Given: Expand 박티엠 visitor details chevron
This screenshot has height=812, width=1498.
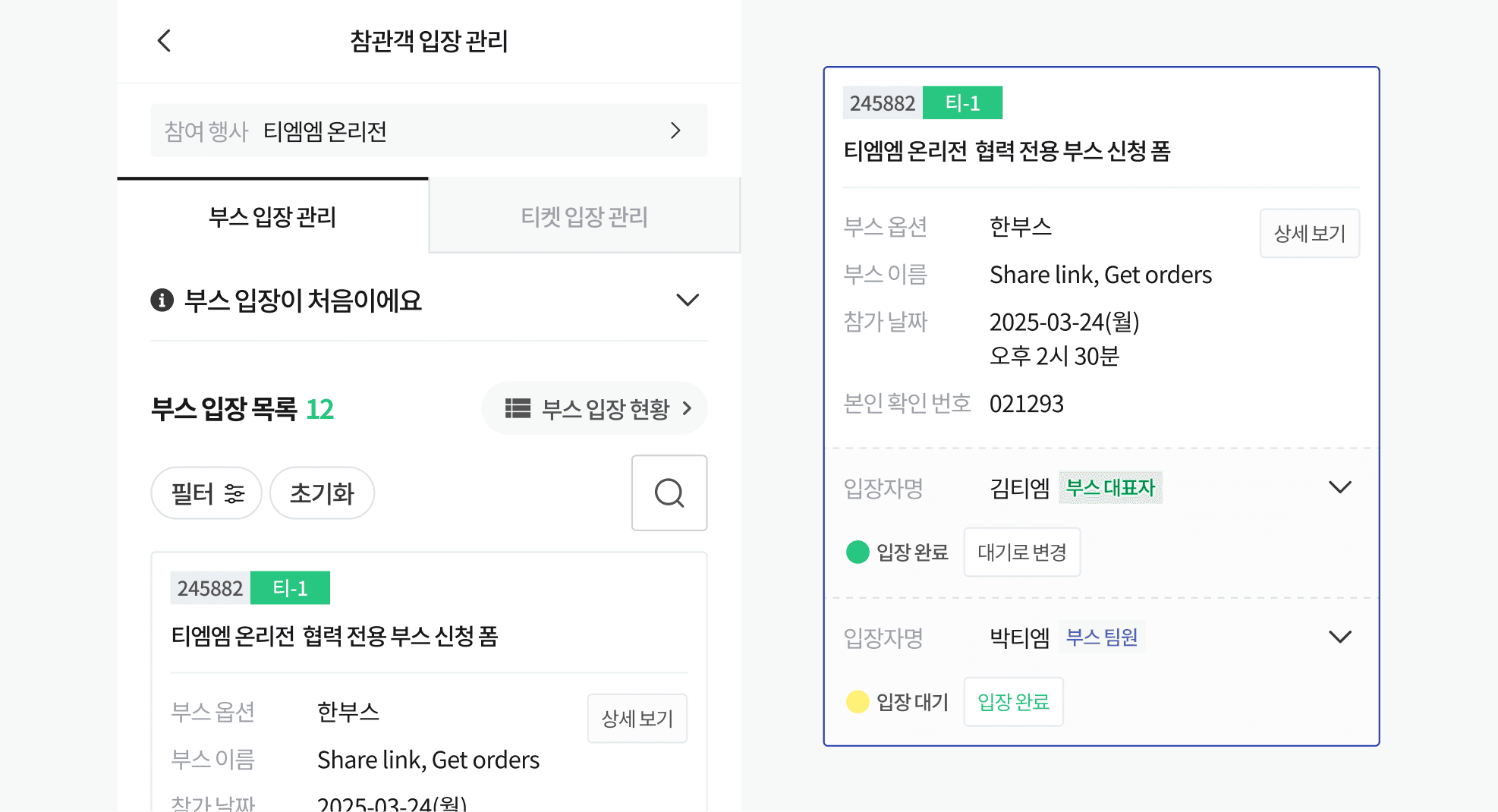Looking at the screenshot, I should click(1340, 637).
